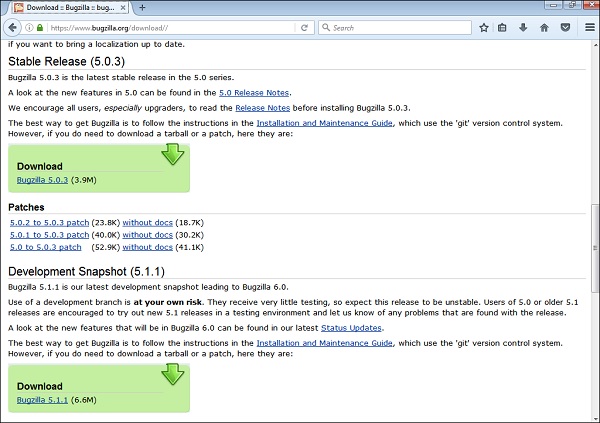Click the (3.9M) file size text
This screenshot has width=600, height=423.
(x=84, y=180)
